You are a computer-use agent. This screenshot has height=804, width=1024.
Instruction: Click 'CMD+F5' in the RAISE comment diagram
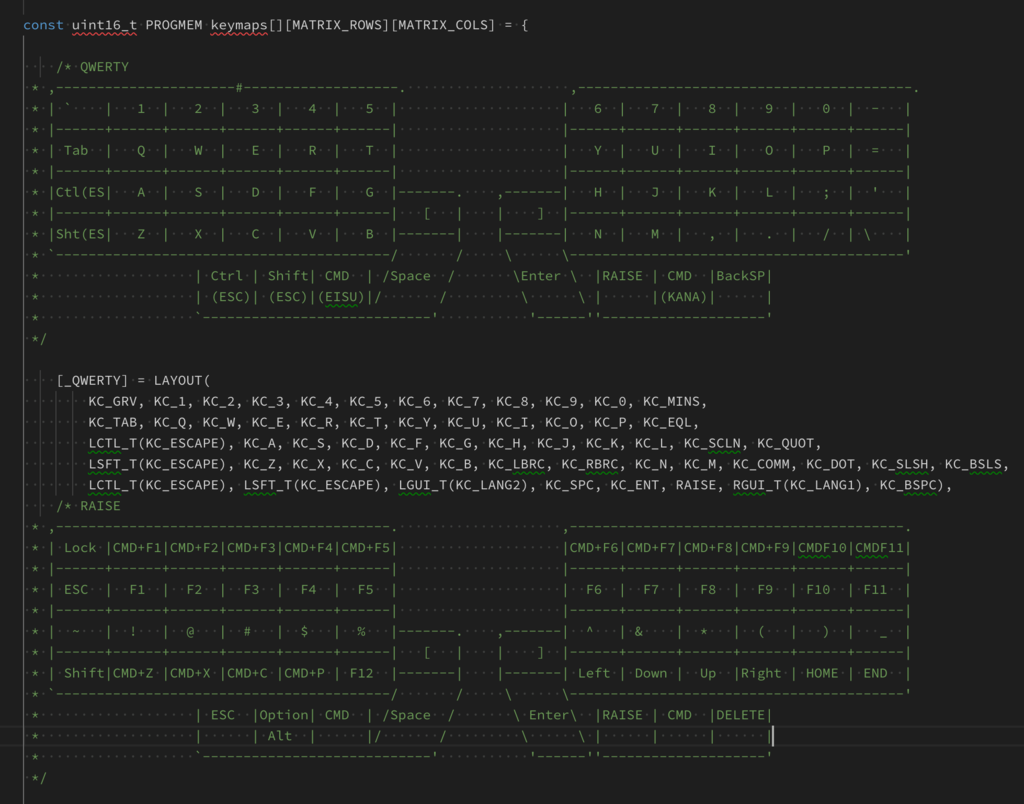366,547
